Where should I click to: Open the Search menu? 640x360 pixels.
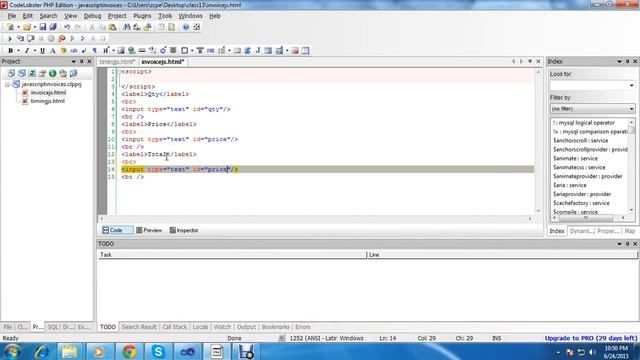coord(48,16)
